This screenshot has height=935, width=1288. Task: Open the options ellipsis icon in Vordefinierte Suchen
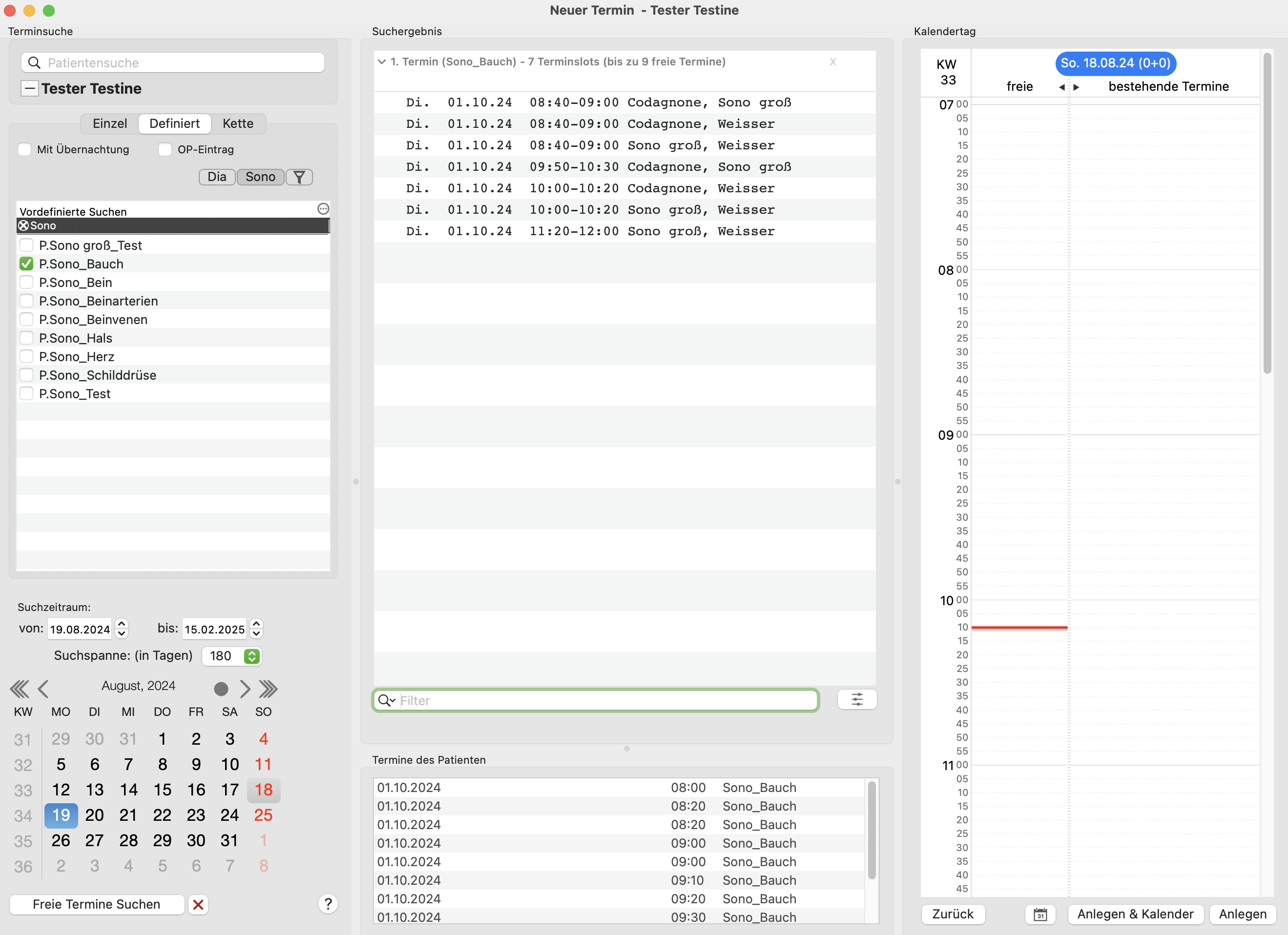323,209
